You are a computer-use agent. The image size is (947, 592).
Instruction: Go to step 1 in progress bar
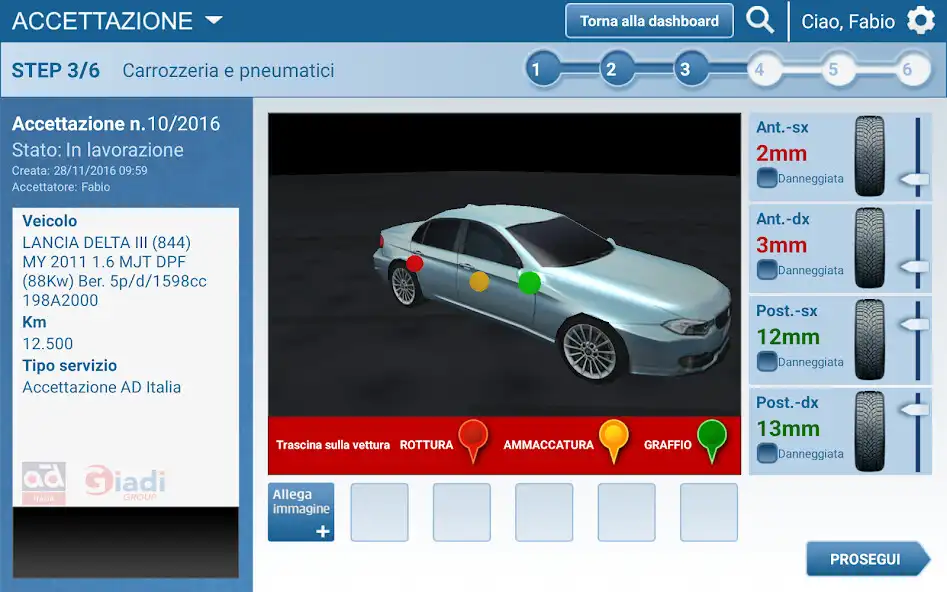[x=537, y=70]
